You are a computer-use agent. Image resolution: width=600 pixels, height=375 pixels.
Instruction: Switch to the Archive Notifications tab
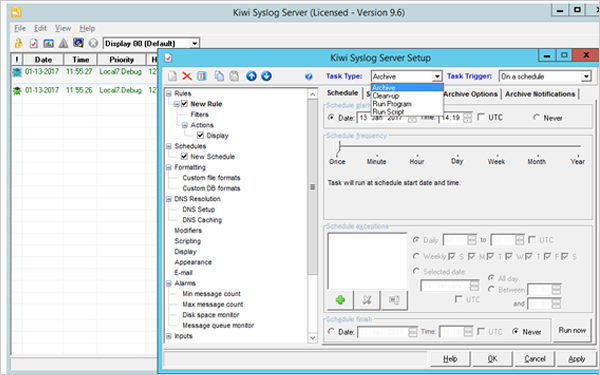540,94
